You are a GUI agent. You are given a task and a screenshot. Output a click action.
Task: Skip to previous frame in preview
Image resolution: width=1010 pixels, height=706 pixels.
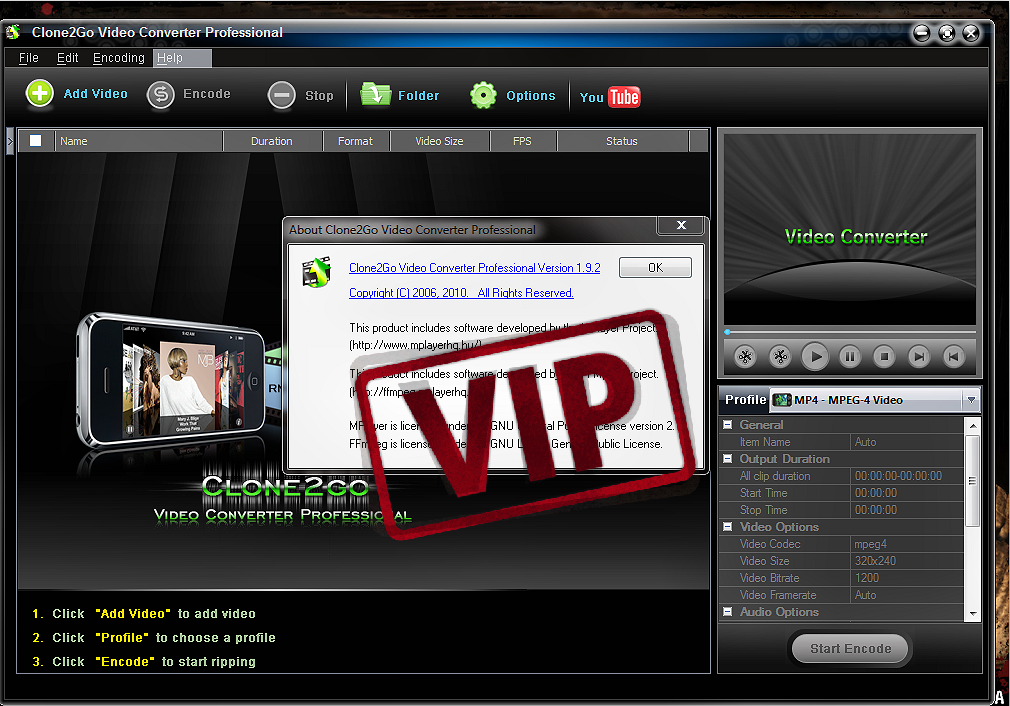tap(954, 356)
